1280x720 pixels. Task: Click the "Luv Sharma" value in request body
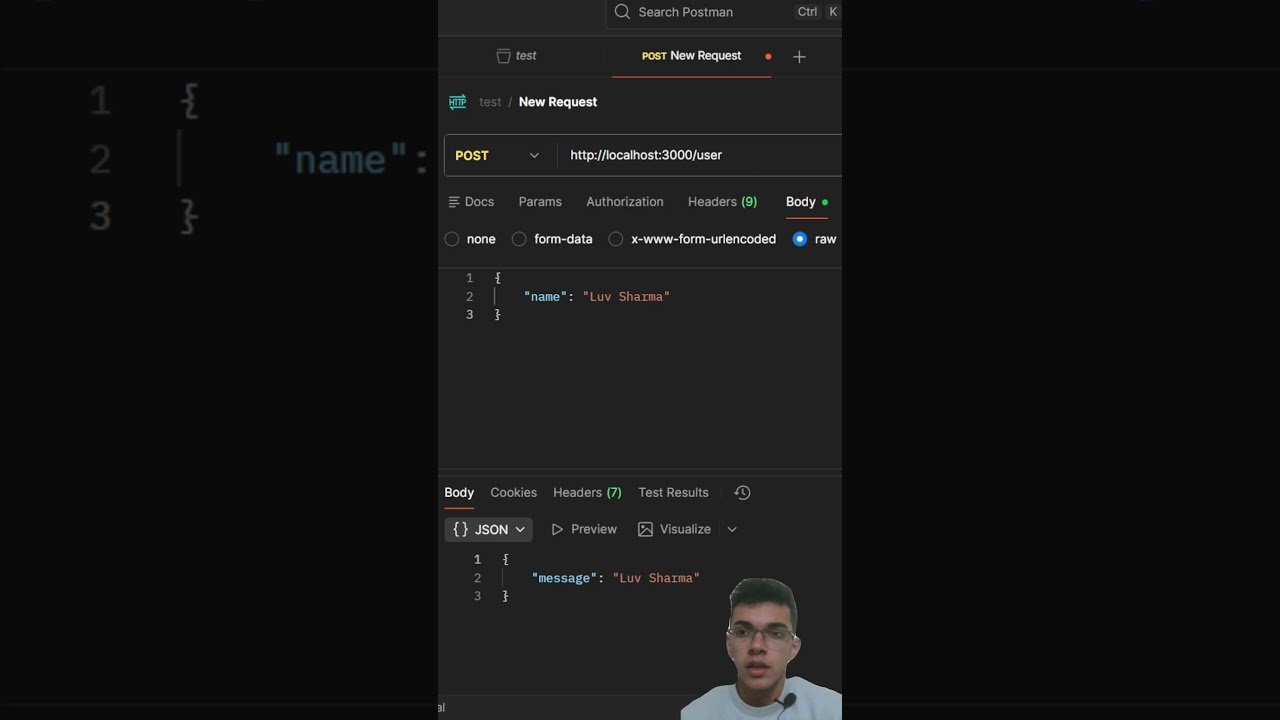[x=626, y=297]
